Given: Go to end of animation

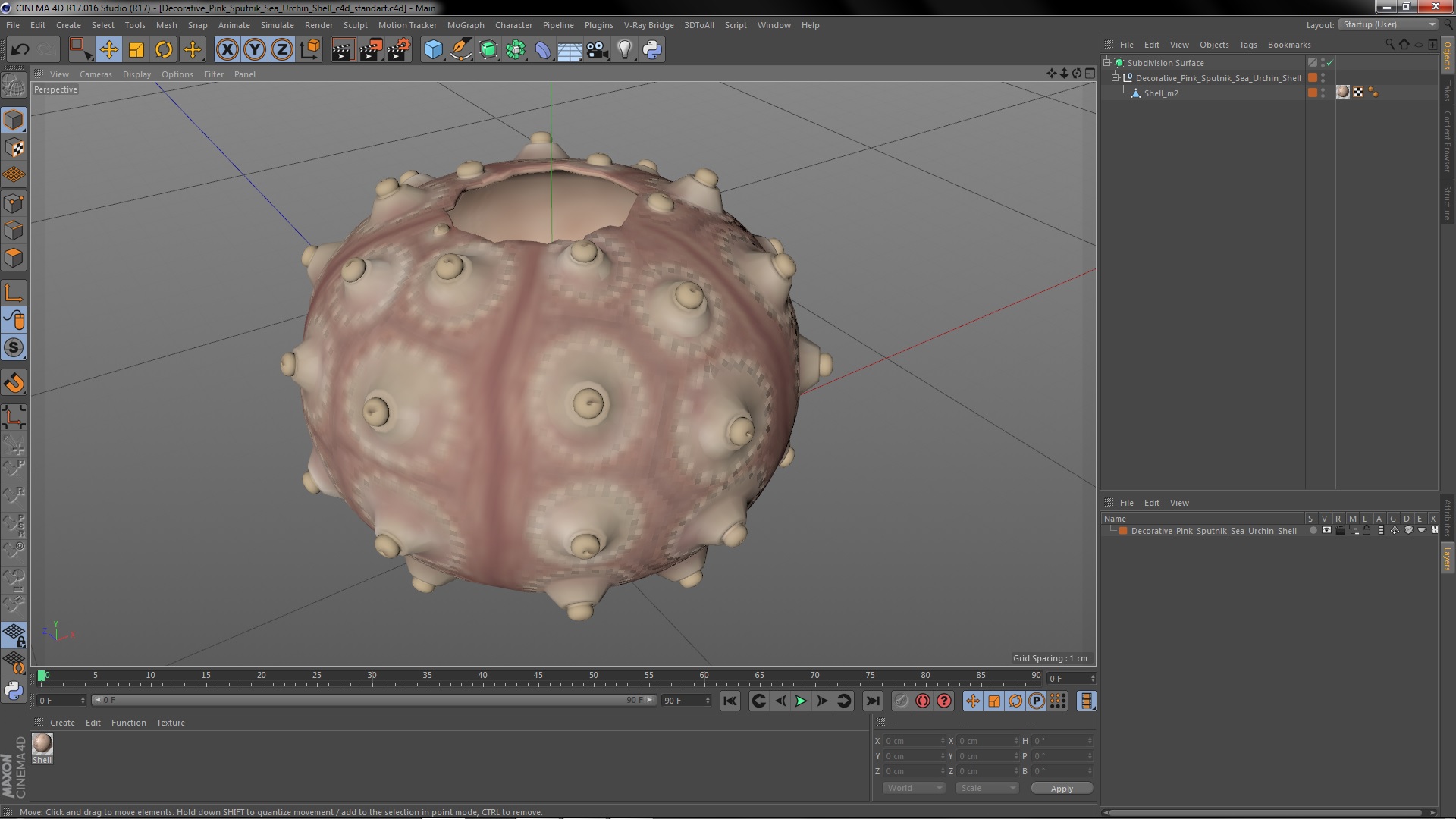Looking at the screenshot, I should [873, 701].
